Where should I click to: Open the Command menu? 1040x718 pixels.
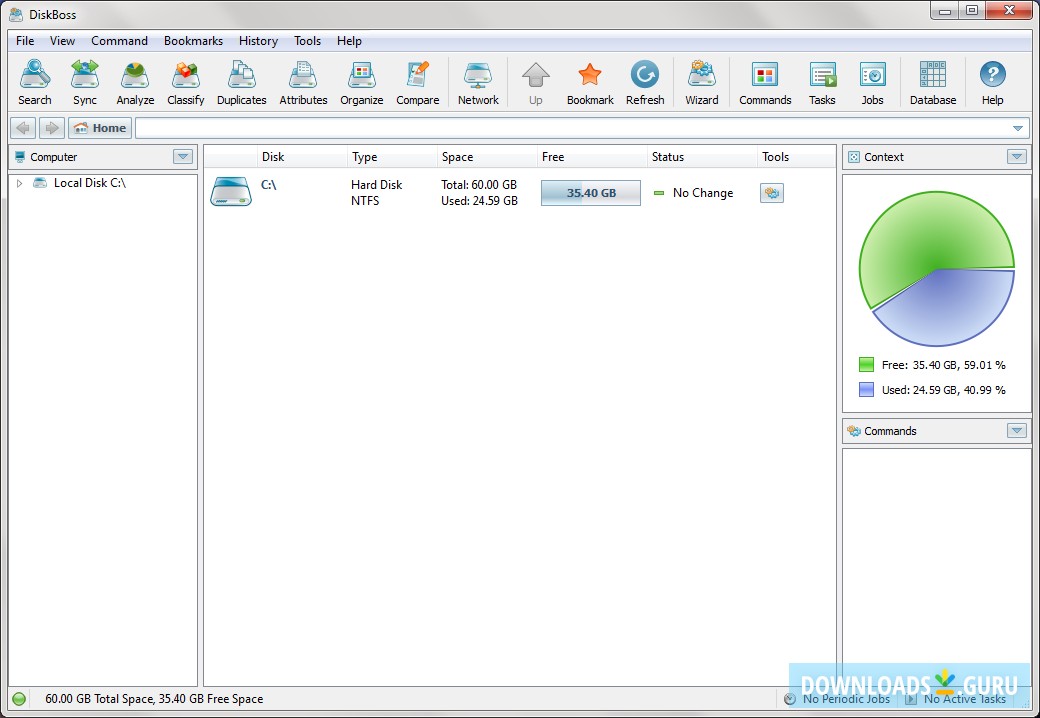[x=119, y=40]
